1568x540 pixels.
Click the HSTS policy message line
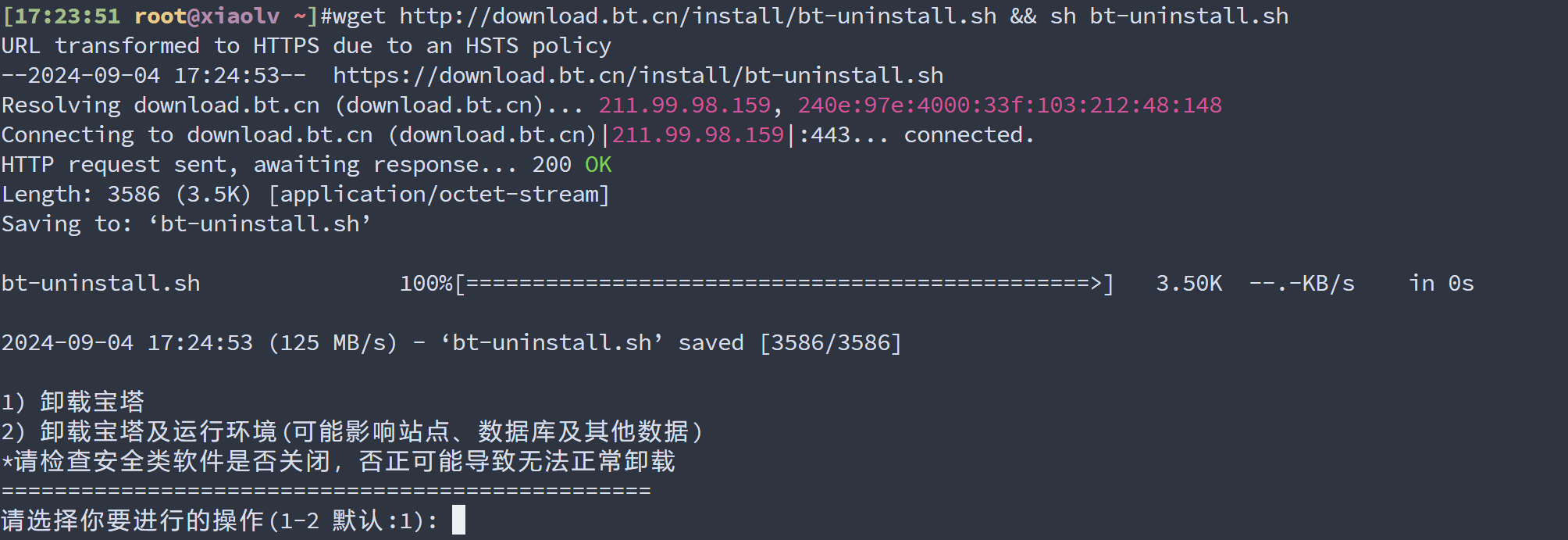tap(306, 45)
